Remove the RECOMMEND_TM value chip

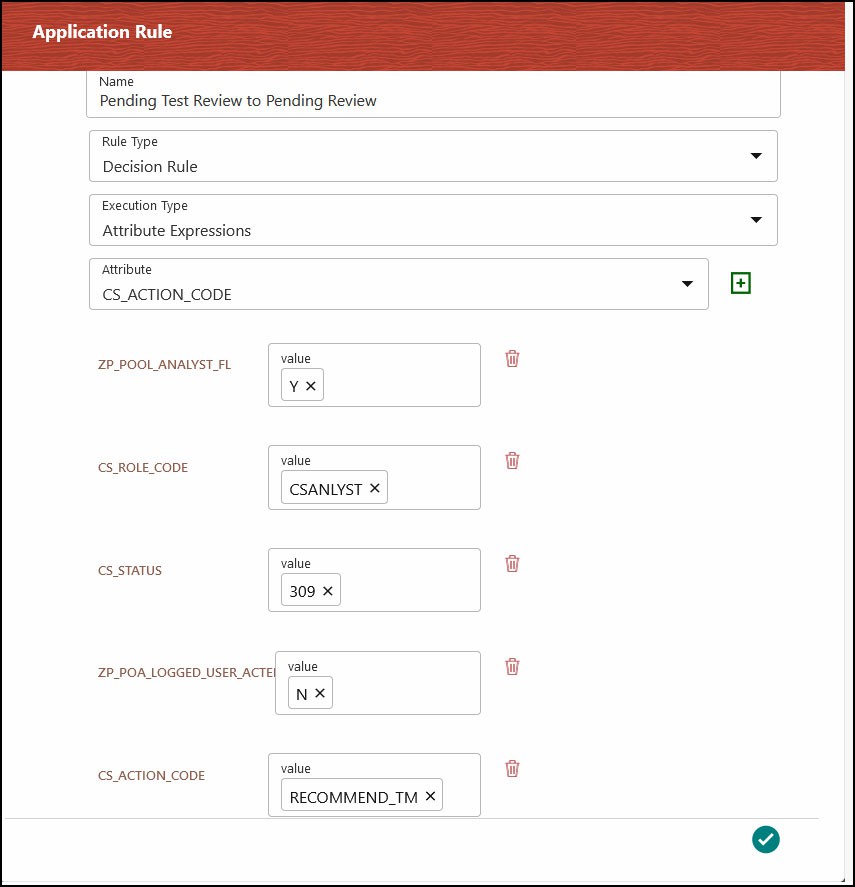(x=430, y=796)
